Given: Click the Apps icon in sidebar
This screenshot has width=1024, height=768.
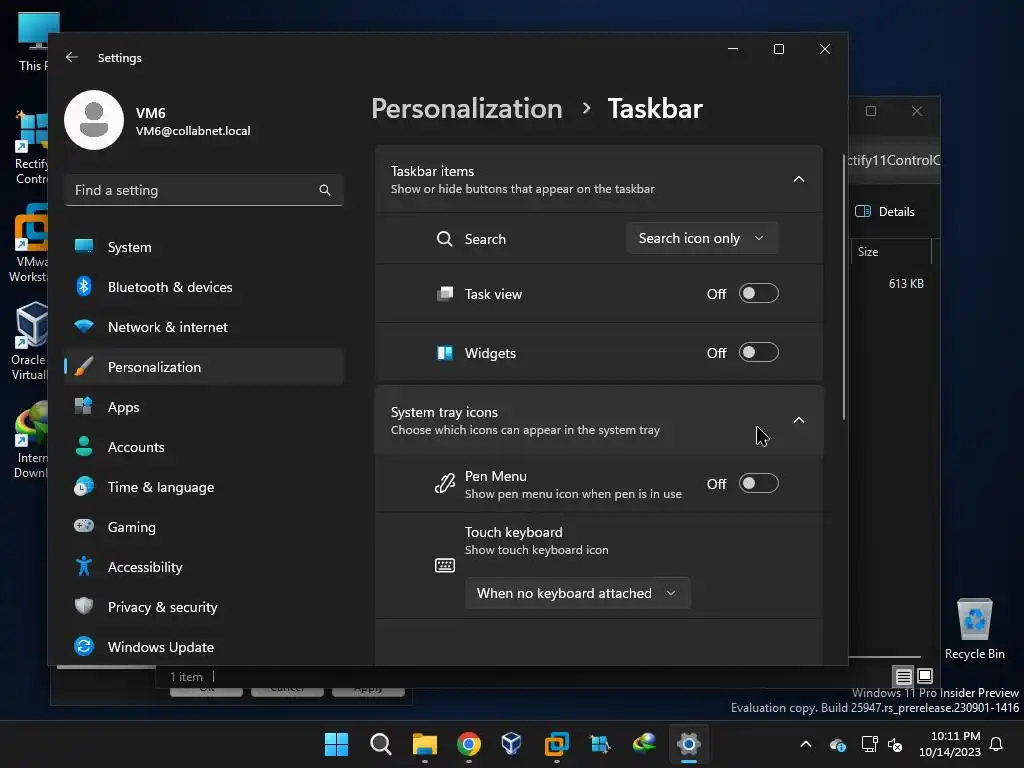Looking at the screenshot, I should pyautogui.click(x=84, y=406).
